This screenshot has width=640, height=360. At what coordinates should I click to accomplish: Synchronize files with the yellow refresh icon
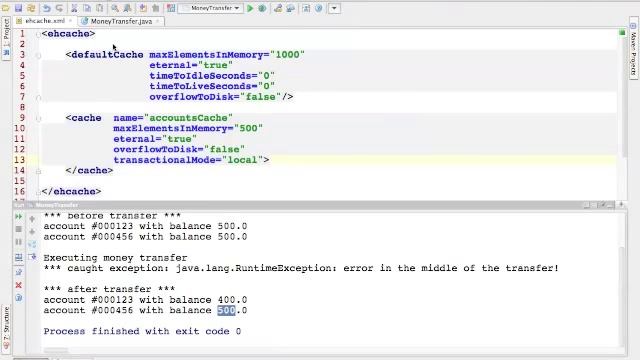tap(31, 8)
